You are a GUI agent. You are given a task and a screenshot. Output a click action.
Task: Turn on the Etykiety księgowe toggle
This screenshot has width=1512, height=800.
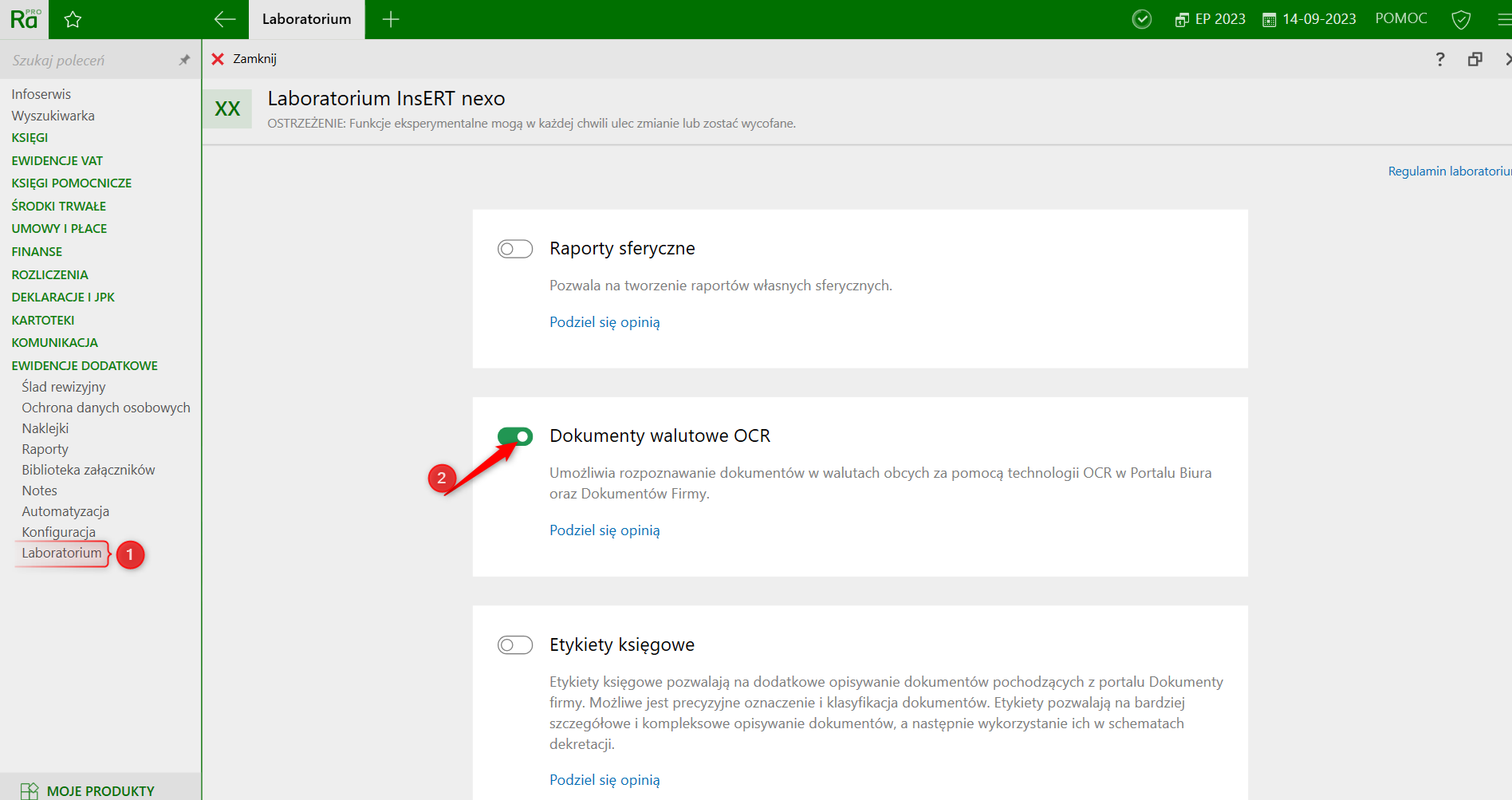click(x=515, y=644)
